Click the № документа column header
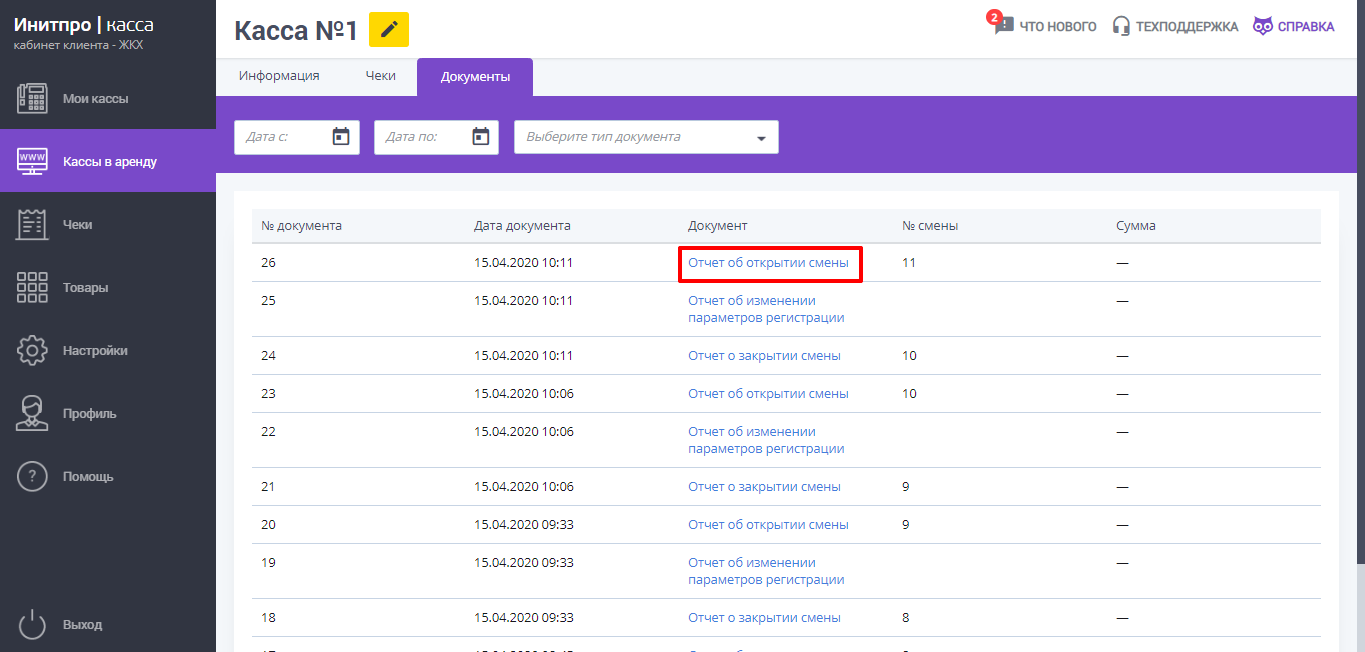Screen dimensions: 1365x652 click(x=301, y=226)
